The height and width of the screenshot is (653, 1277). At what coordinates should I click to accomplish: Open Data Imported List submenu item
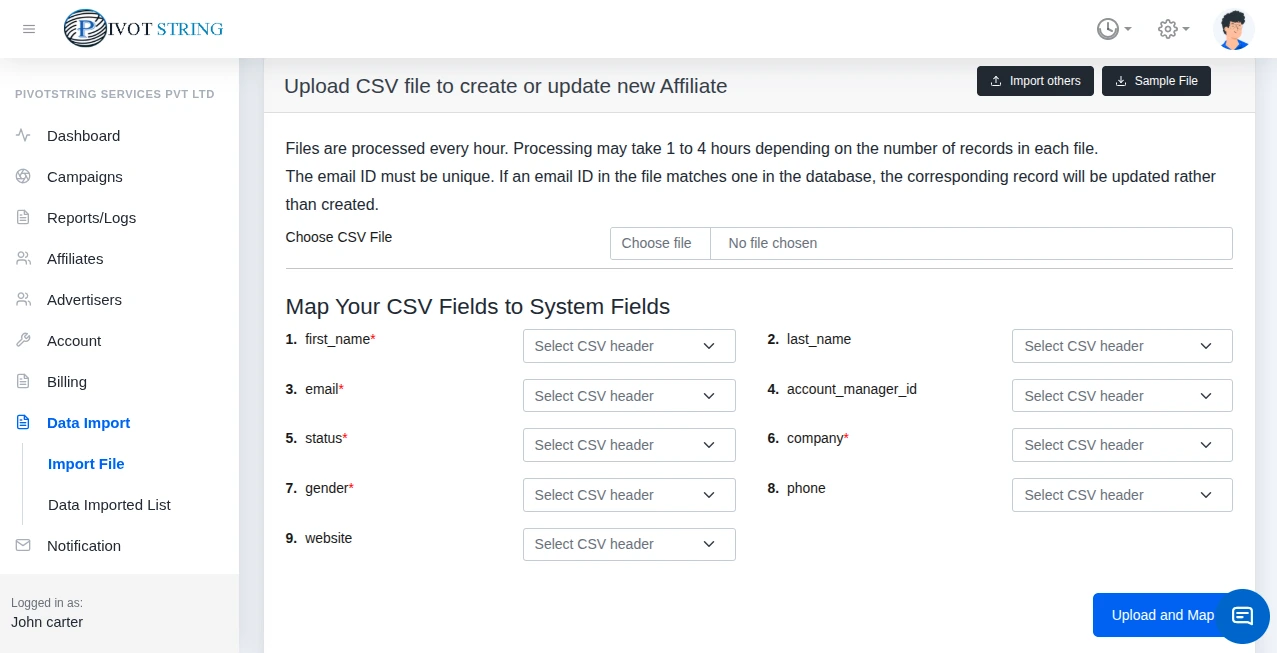109,505
